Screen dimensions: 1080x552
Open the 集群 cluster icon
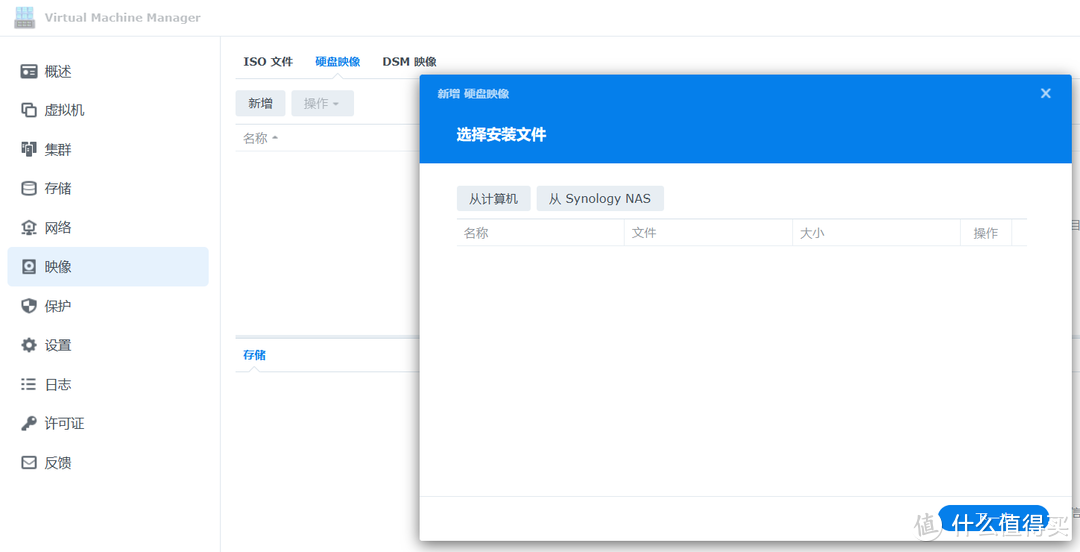tap(29, 150)
